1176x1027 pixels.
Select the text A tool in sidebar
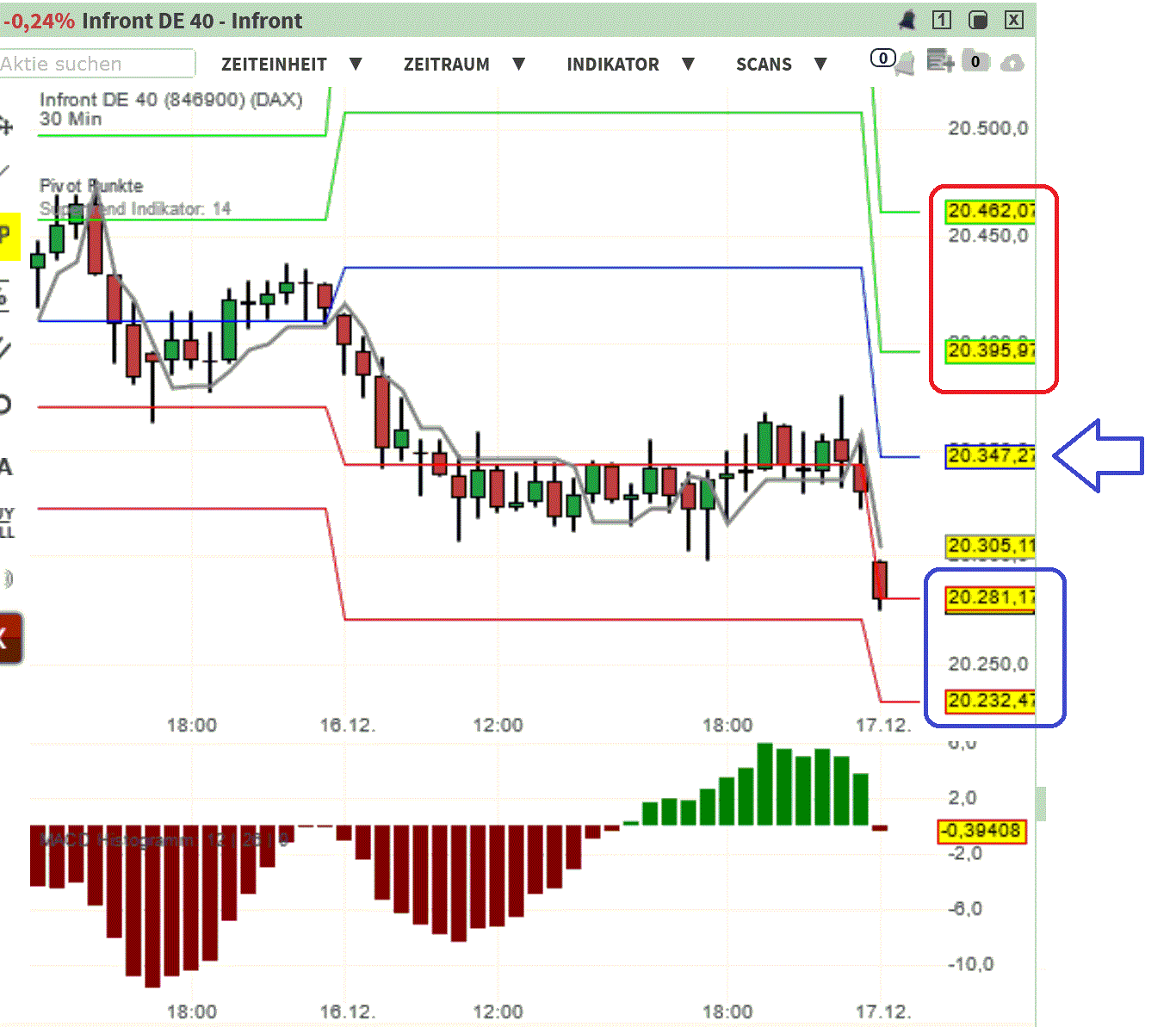point(5,467)
